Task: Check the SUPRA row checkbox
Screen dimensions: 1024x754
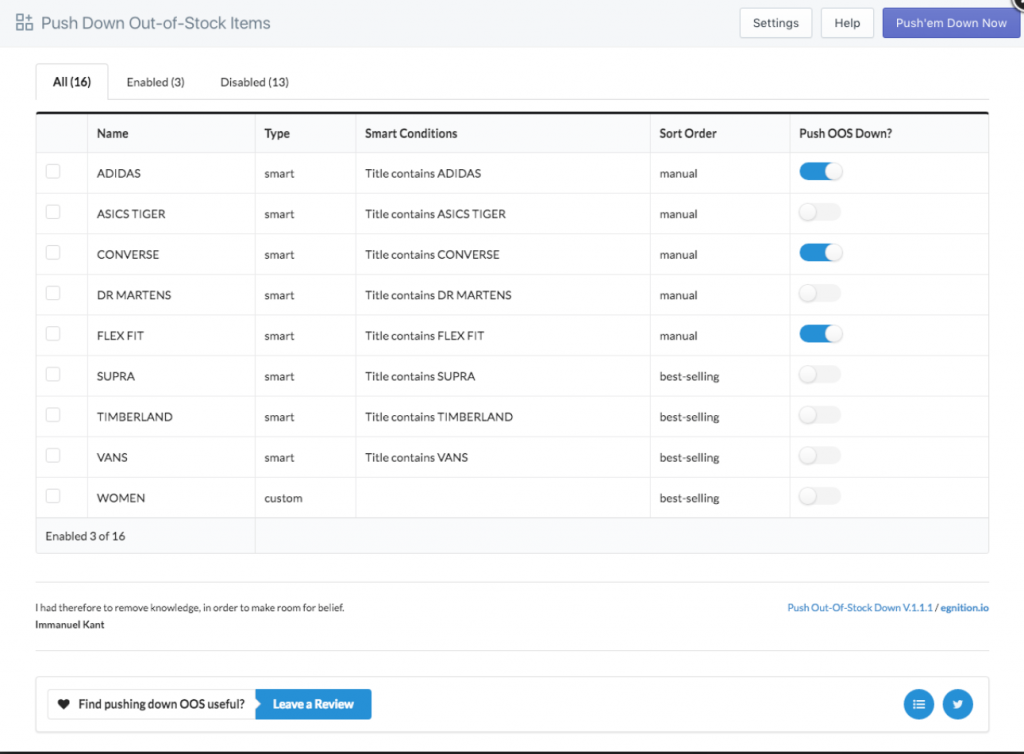Action: pos(53,374)
